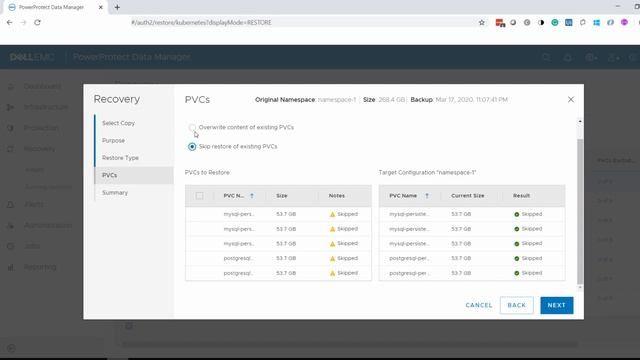This screenshot has height=360, width=640.
Task: Open Protection in the sidebar
Action: (x=41, y=128)
